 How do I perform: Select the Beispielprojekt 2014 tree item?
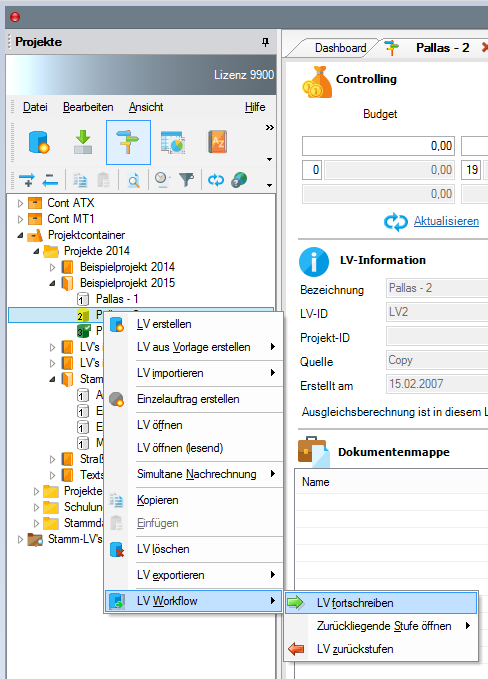coord(127,267)
